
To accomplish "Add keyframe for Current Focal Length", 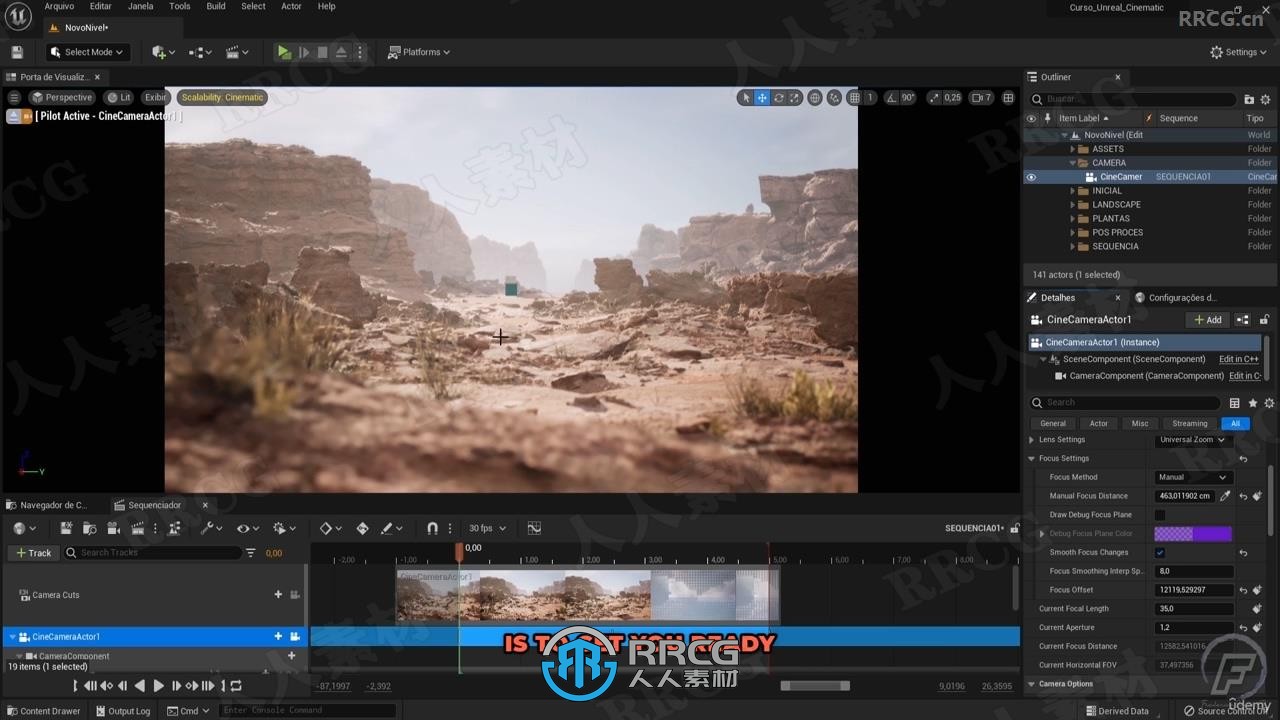I will [1257, 609].
